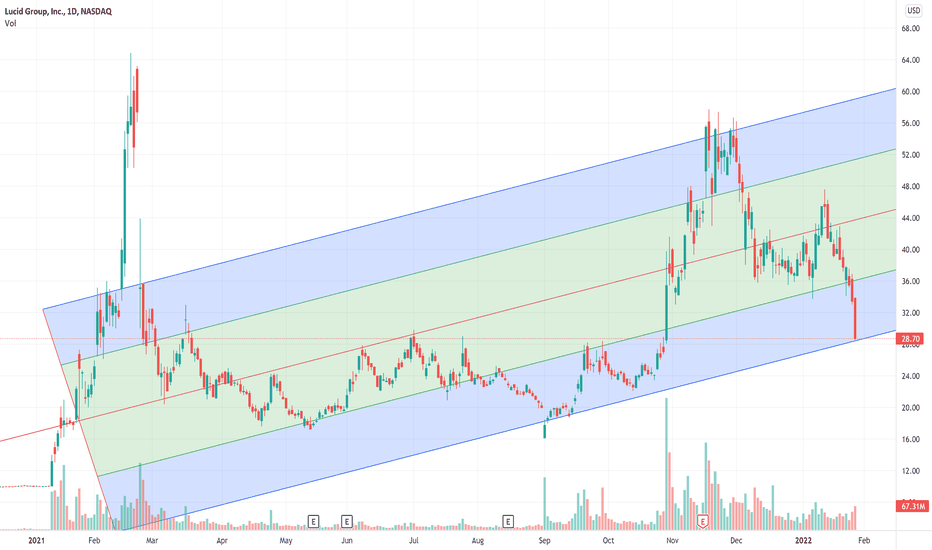
Task: Click the Jul time axis label
Action: point(414,540)
